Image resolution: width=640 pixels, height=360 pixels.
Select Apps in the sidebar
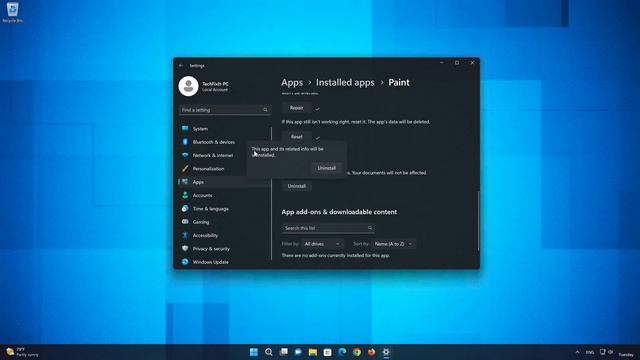tap(224, 182)
